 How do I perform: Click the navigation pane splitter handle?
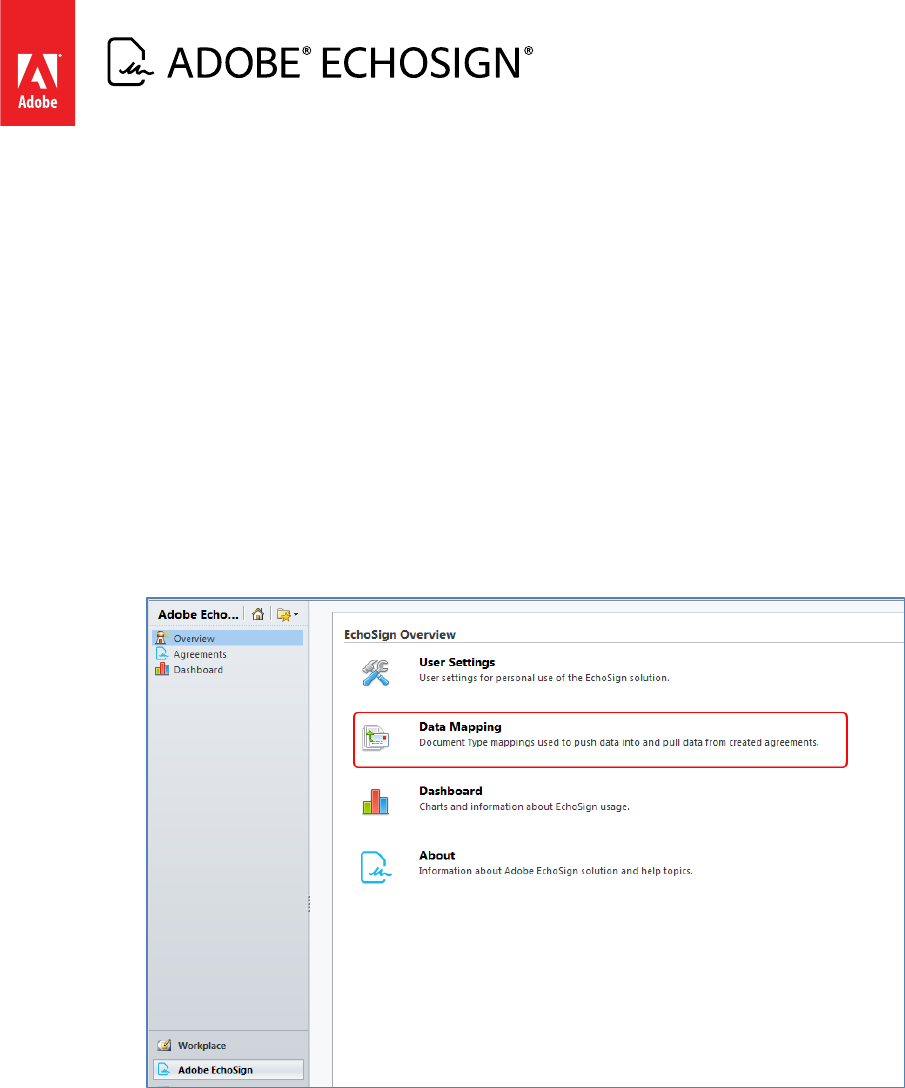click(309, 903)
